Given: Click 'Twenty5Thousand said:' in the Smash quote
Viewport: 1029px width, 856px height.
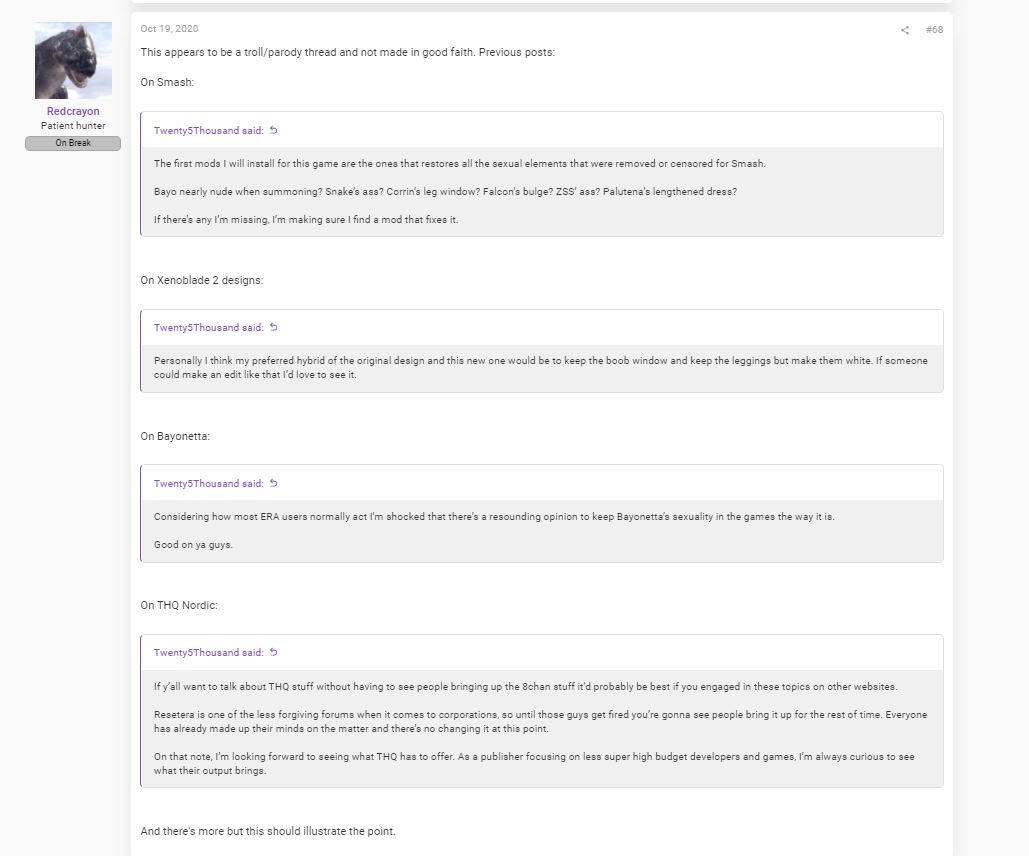Looking at the screenshot, I should click(x=209, y=131).
